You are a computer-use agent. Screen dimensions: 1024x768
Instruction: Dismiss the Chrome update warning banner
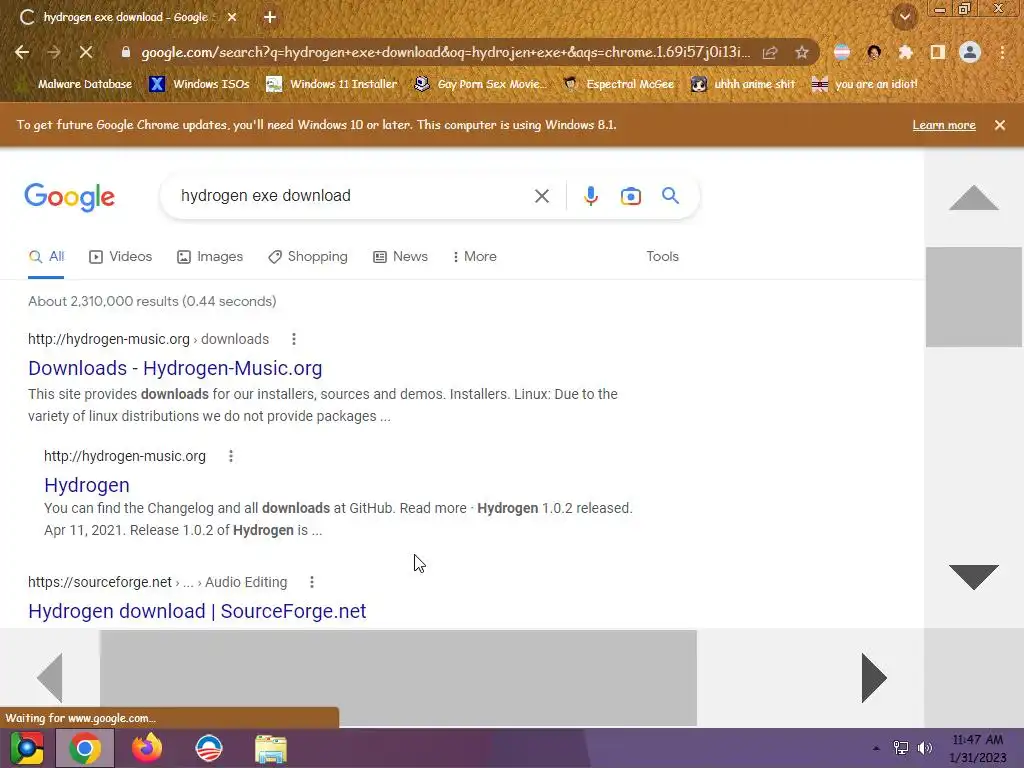1000,125
